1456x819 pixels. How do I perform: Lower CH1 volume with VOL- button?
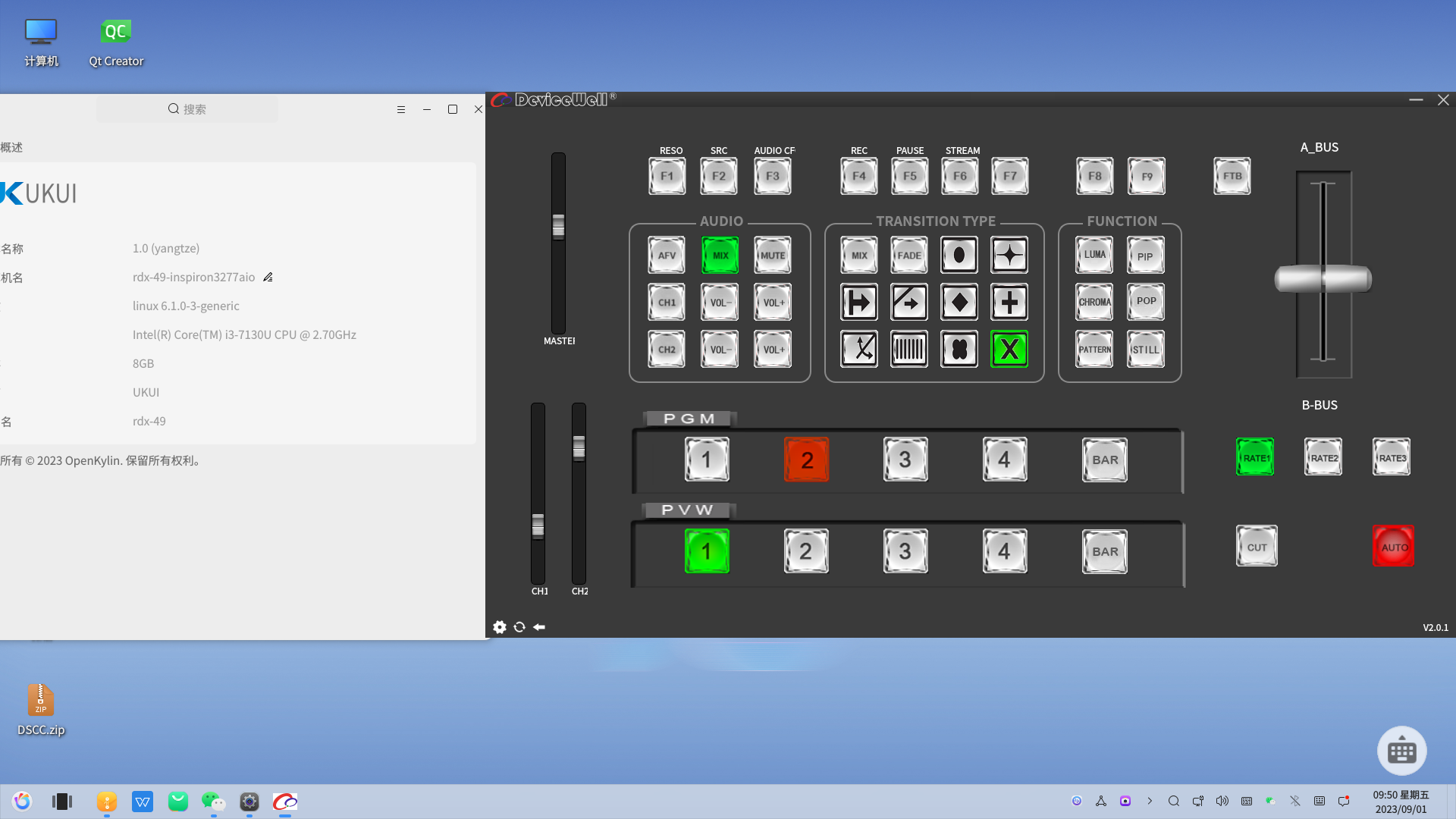pos(720,303)
